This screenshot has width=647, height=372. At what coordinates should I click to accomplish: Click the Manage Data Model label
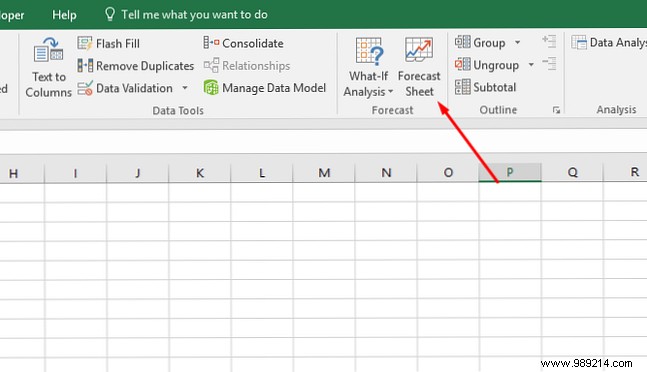[x=274, y=88]
